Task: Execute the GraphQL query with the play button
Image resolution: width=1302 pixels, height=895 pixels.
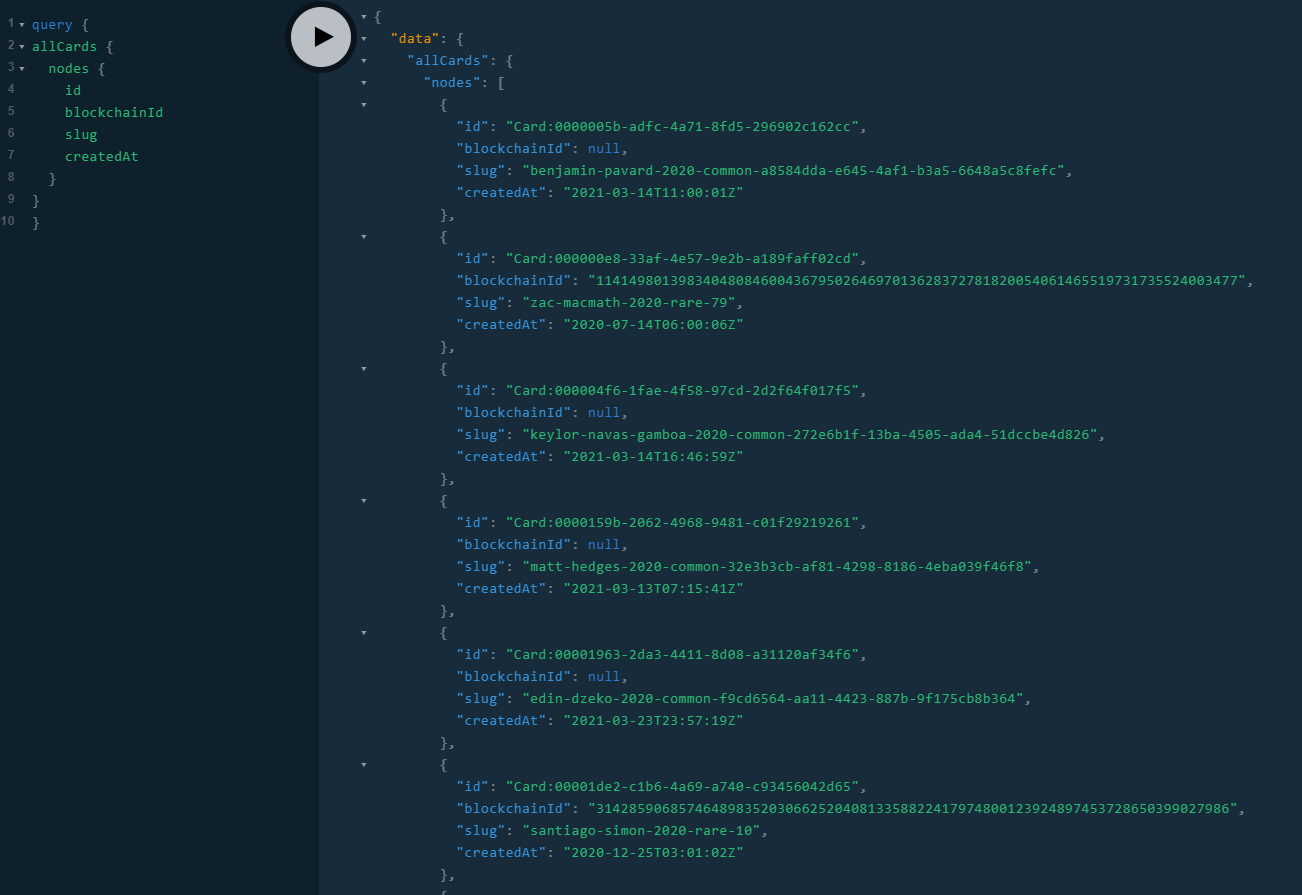Action: pos(321,36)
